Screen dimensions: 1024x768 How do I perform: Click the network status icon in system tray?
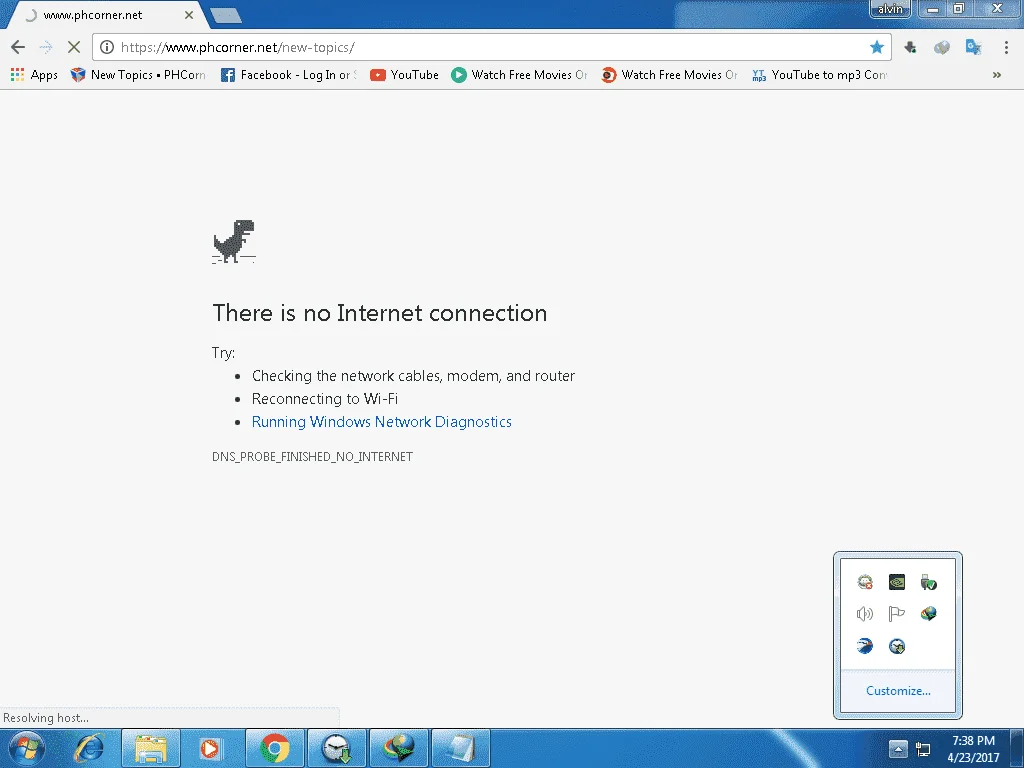click(x=923, y=749)
